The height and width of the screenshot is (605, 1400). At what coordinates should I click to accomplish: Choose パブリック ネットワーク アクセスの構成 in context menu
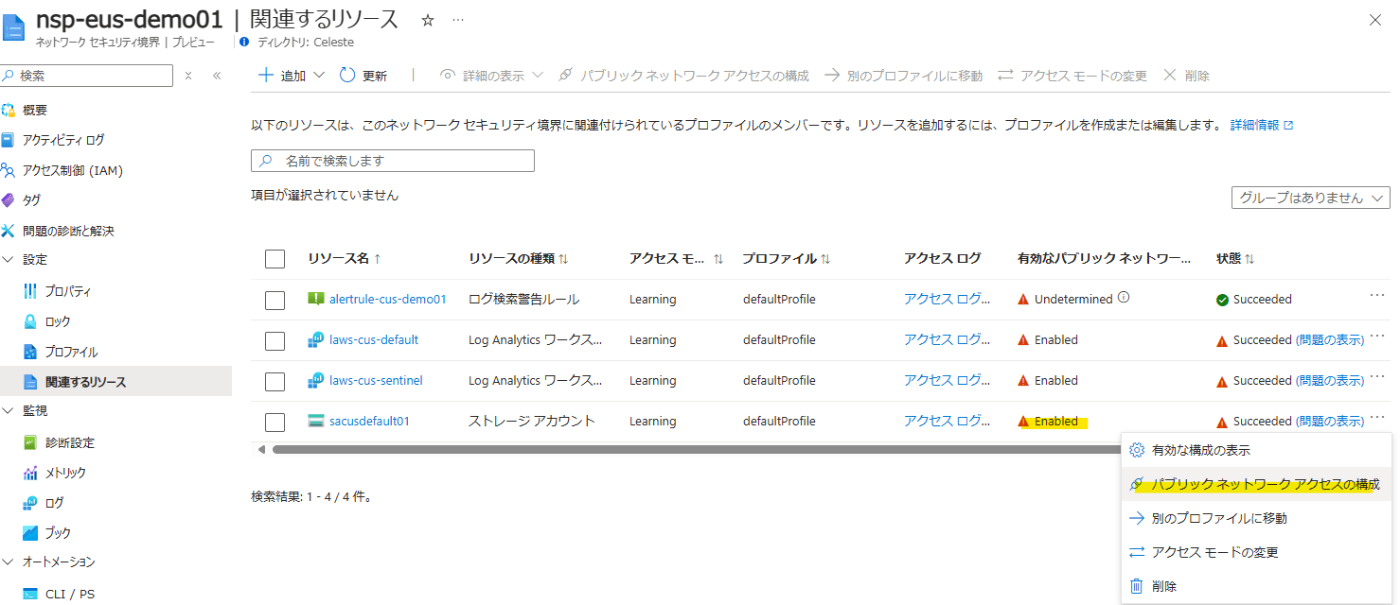[1256, 485]
